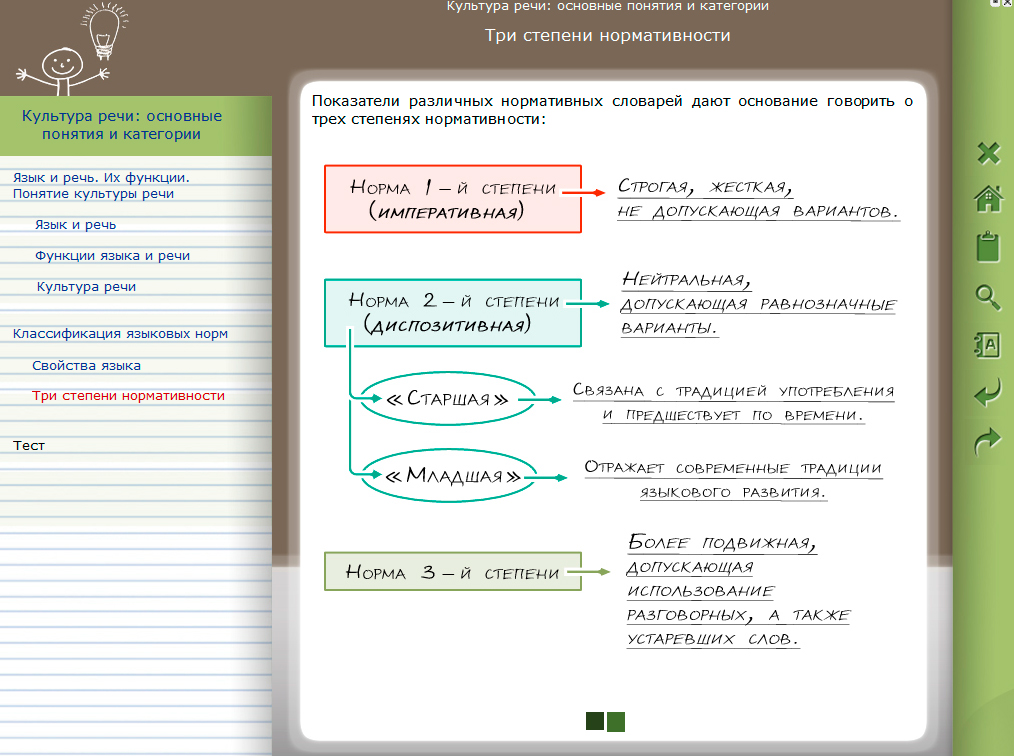Click the dark green page indicator square

tap(595, 721)
